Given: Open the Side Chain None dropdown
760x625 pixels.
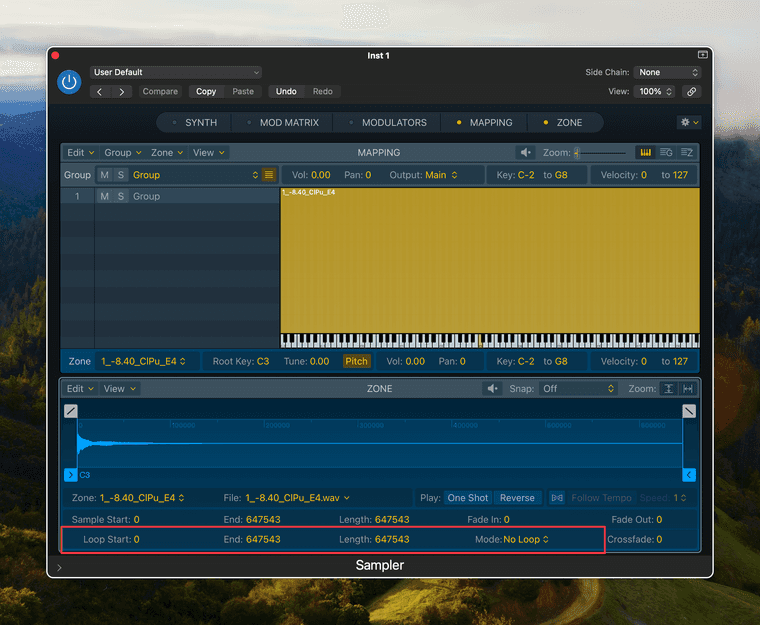Looking at the screenshot, I should pos(667,72).
